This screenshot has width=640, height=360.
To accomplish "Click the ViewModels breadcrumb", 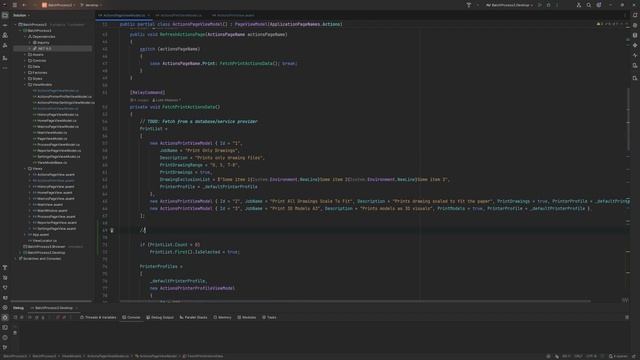I will click(72, 356).
